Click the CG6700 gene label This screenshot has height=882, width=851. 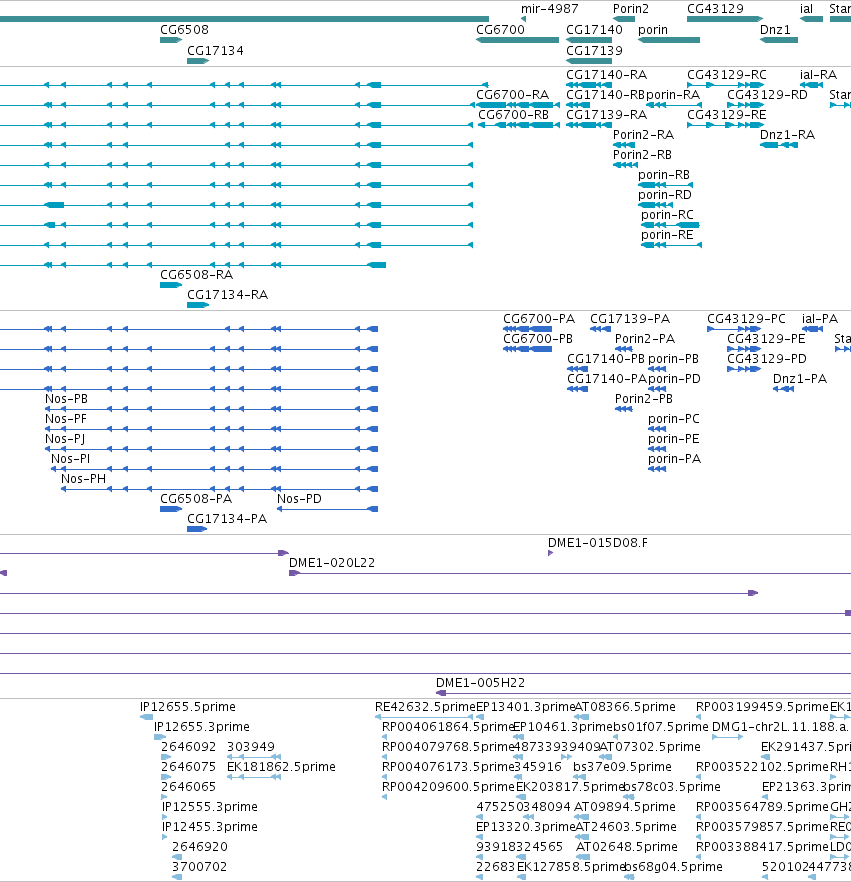500,30
